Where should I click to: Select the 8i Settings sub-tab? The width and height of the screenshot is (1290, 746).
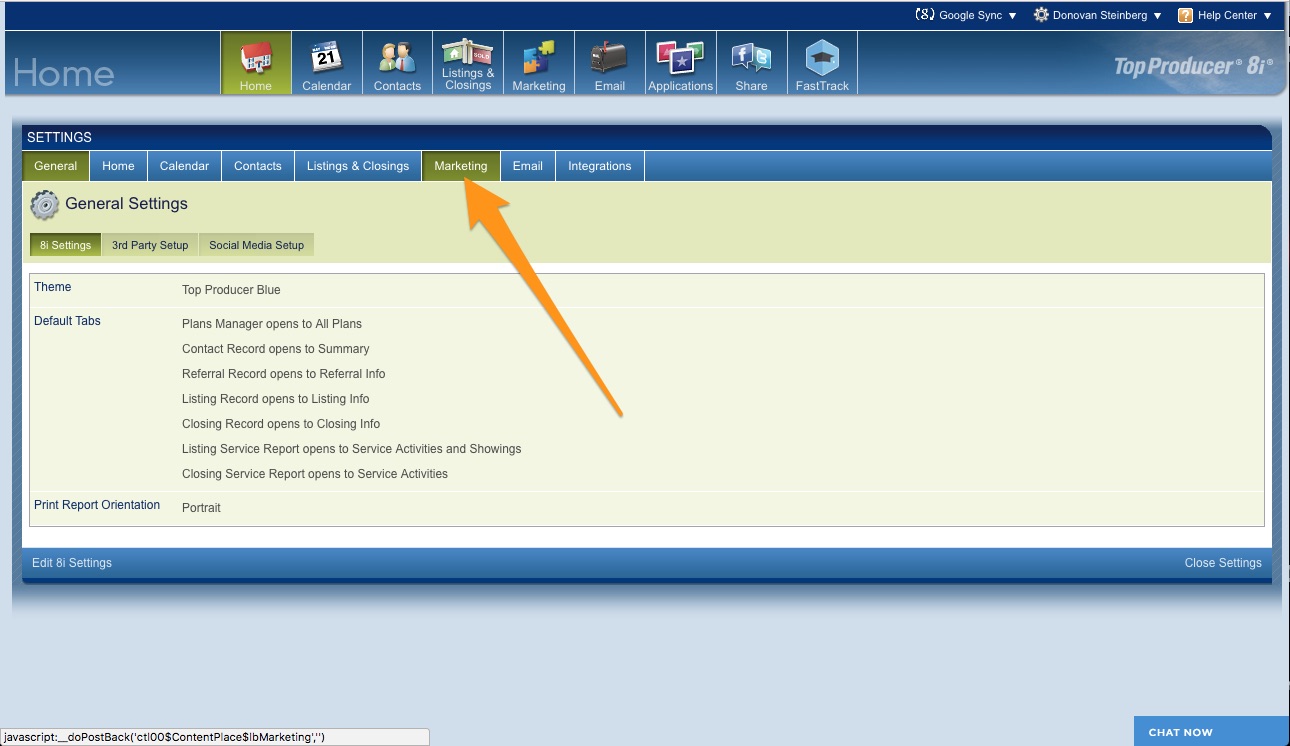(x=66, y=245)
